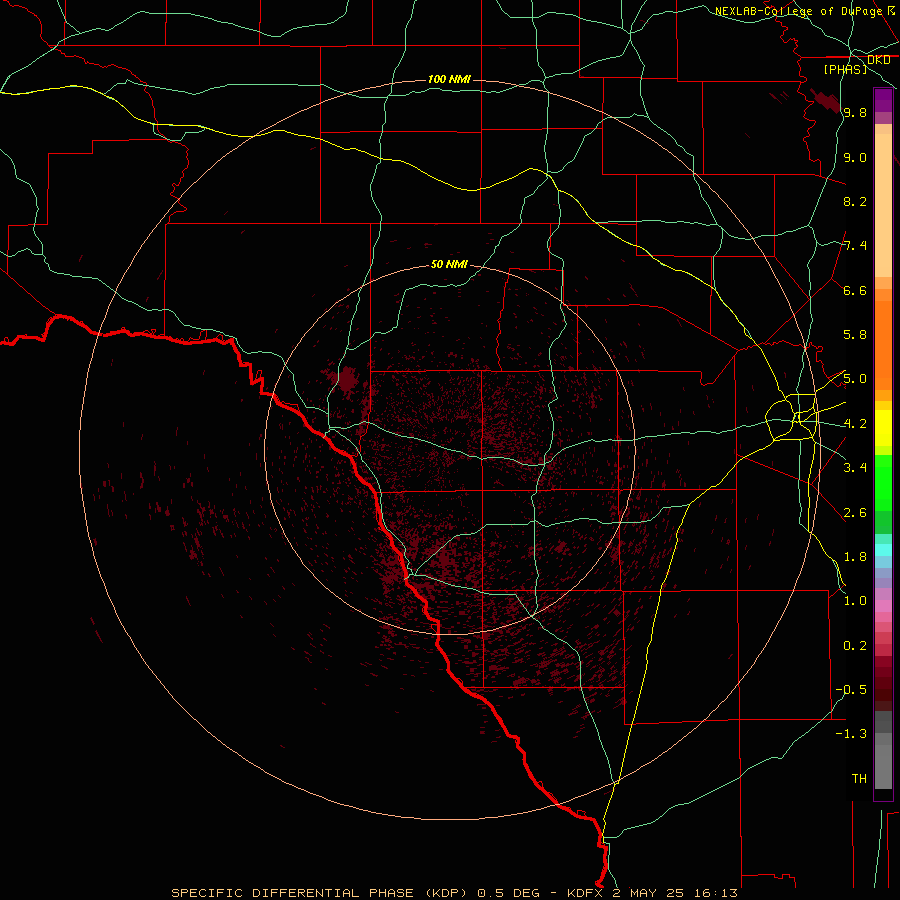The image size is (900, 900).
Task: Click the "KDFX" radar site identifier
Action: coord(584,893)
